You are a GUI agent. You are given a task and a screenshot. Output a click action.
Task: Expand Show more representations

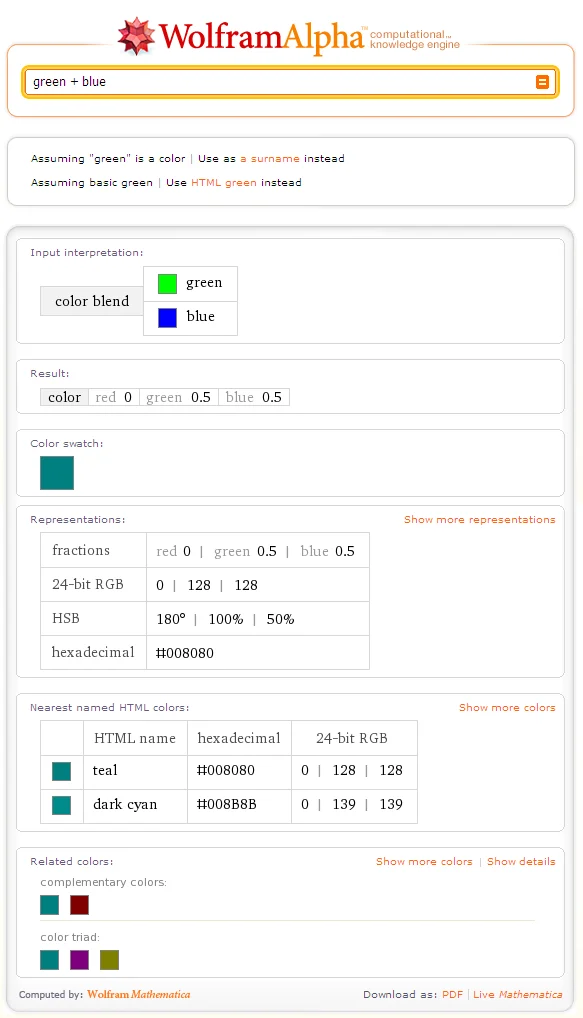tap(480, 519)
